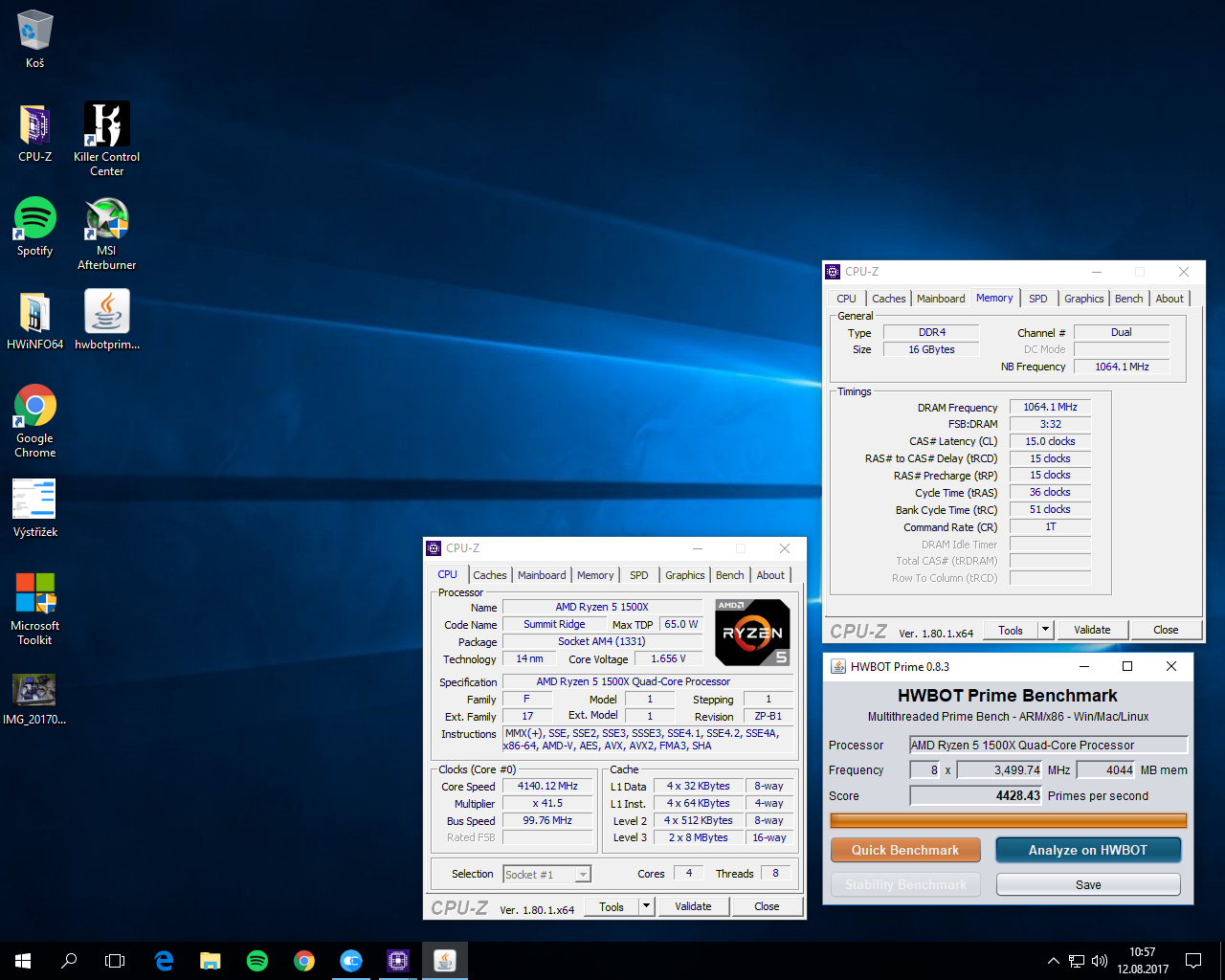Click the orange benchmark progress bar
The height and width of the screenshot is (980, 1225).
point(1009,820)
